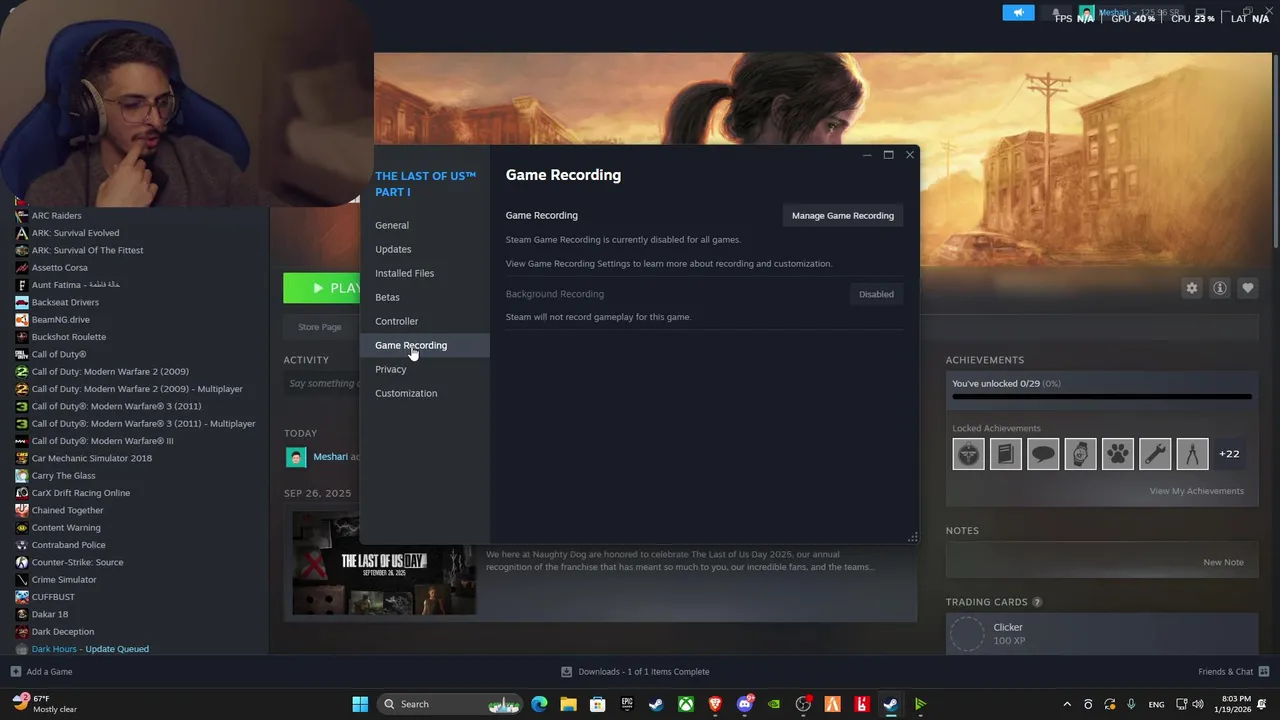The image size is (1280, 720).
Task: Click the green PLAY button
Action: (322, 288)
